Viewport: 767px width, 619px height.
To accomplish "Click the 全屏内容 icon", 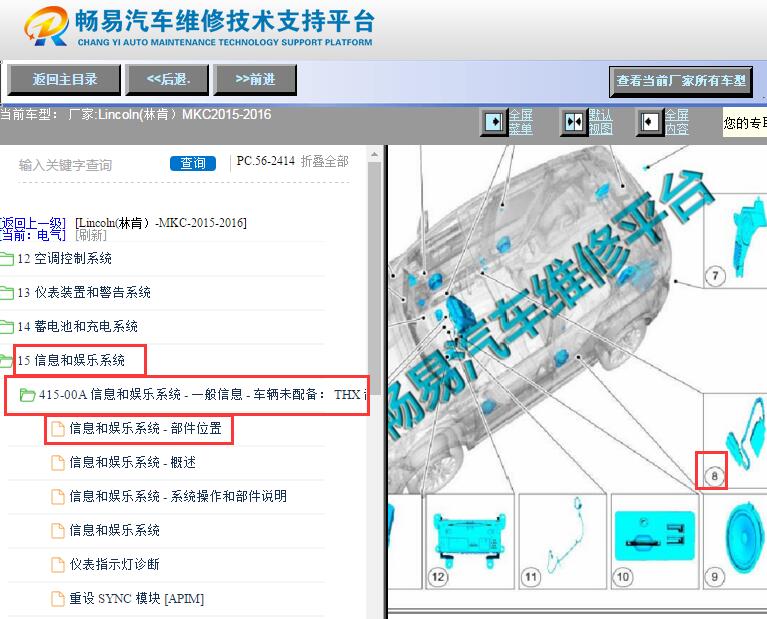I will click(x=649, y=122).
